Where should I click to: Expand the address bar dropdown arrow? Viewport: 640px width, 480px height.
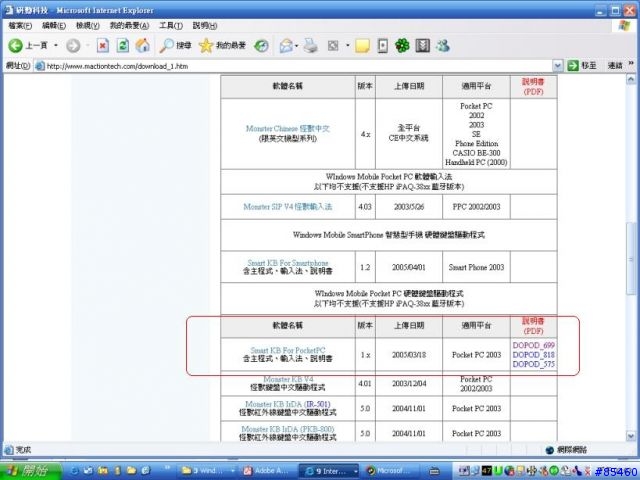pyautogui.click(x=558, y=66)
